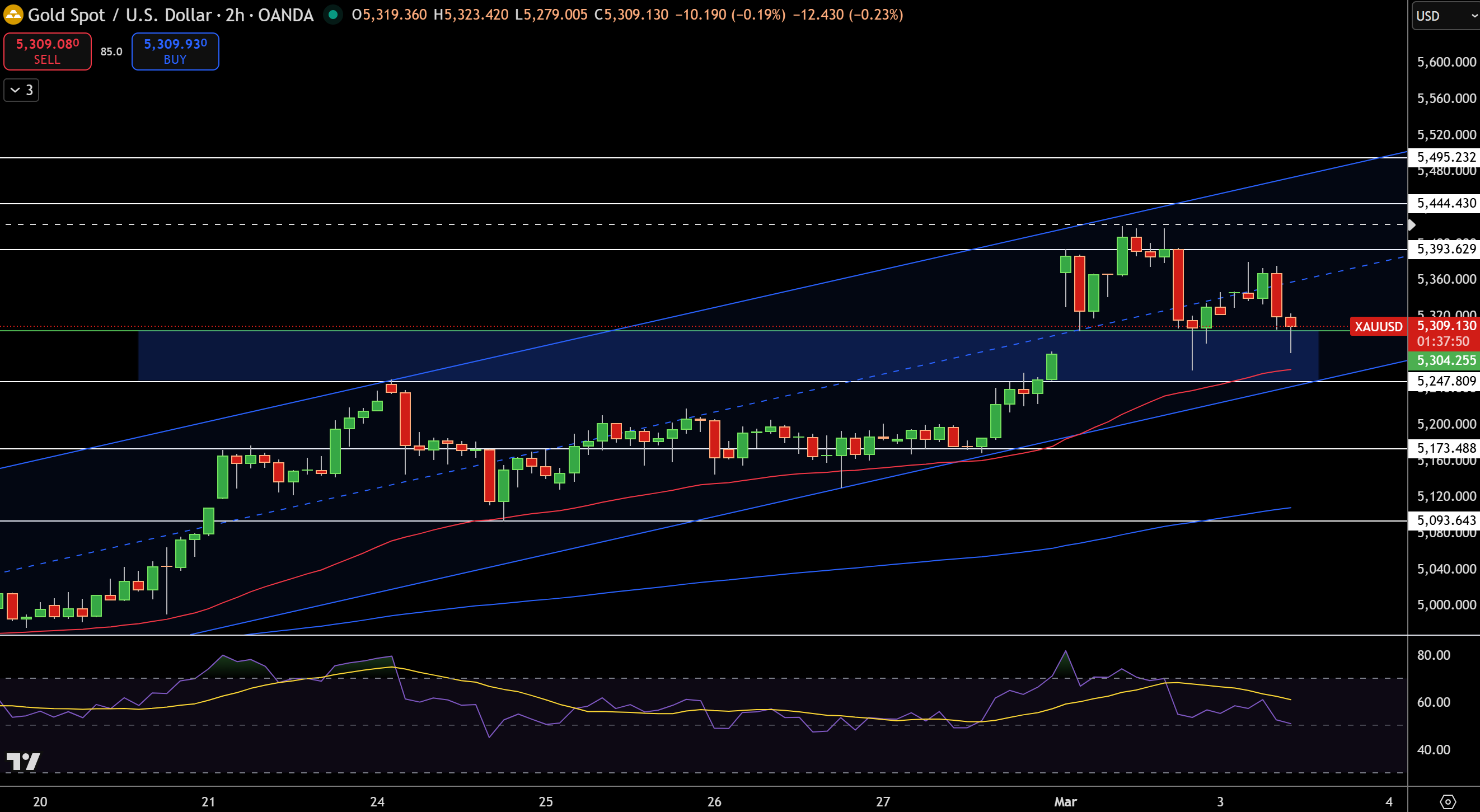
Task: Click the dashed line price arrow marker
Action: click(x=1412, y=224)
